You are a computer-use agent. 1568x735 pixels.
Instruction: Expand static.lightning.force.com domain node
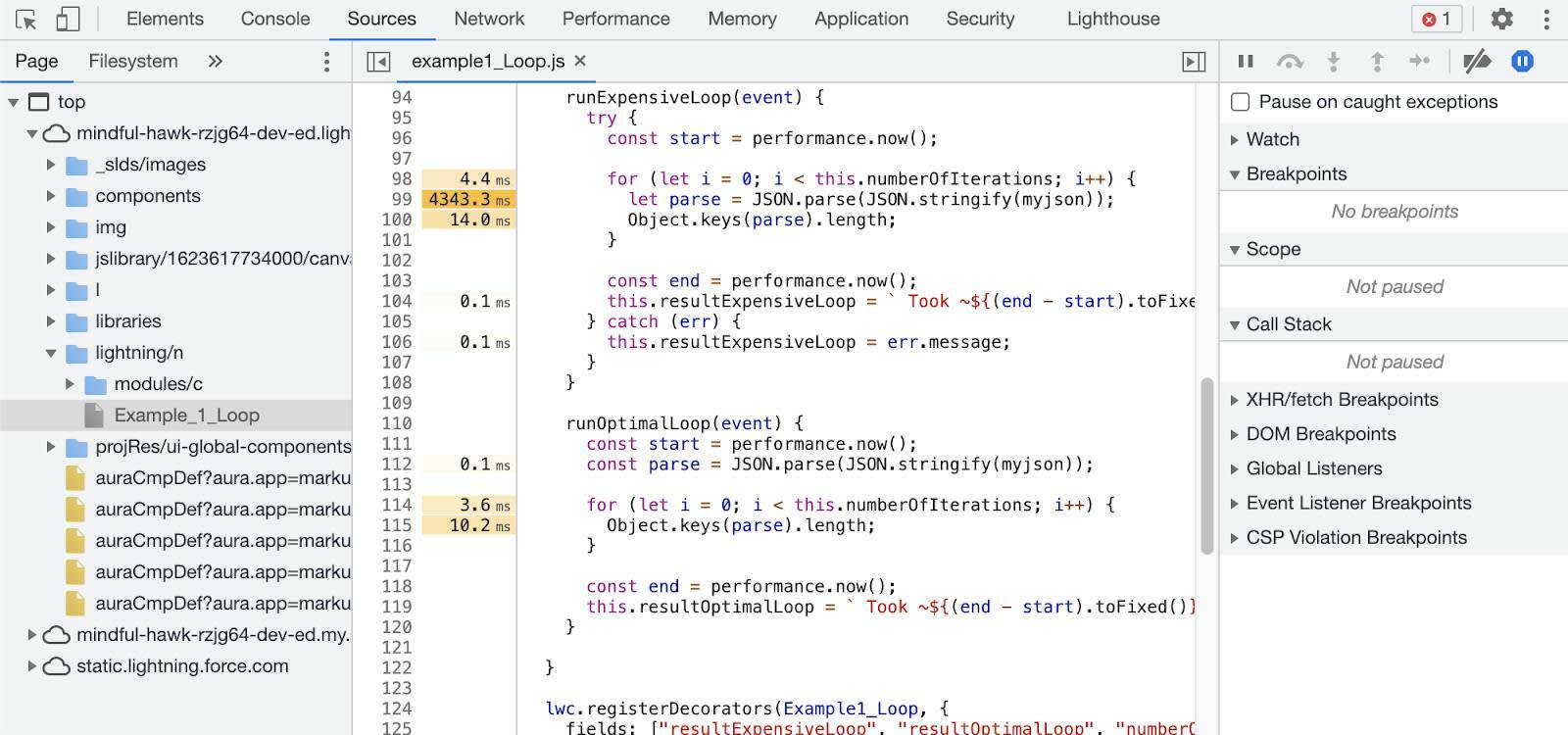[32, 666]
